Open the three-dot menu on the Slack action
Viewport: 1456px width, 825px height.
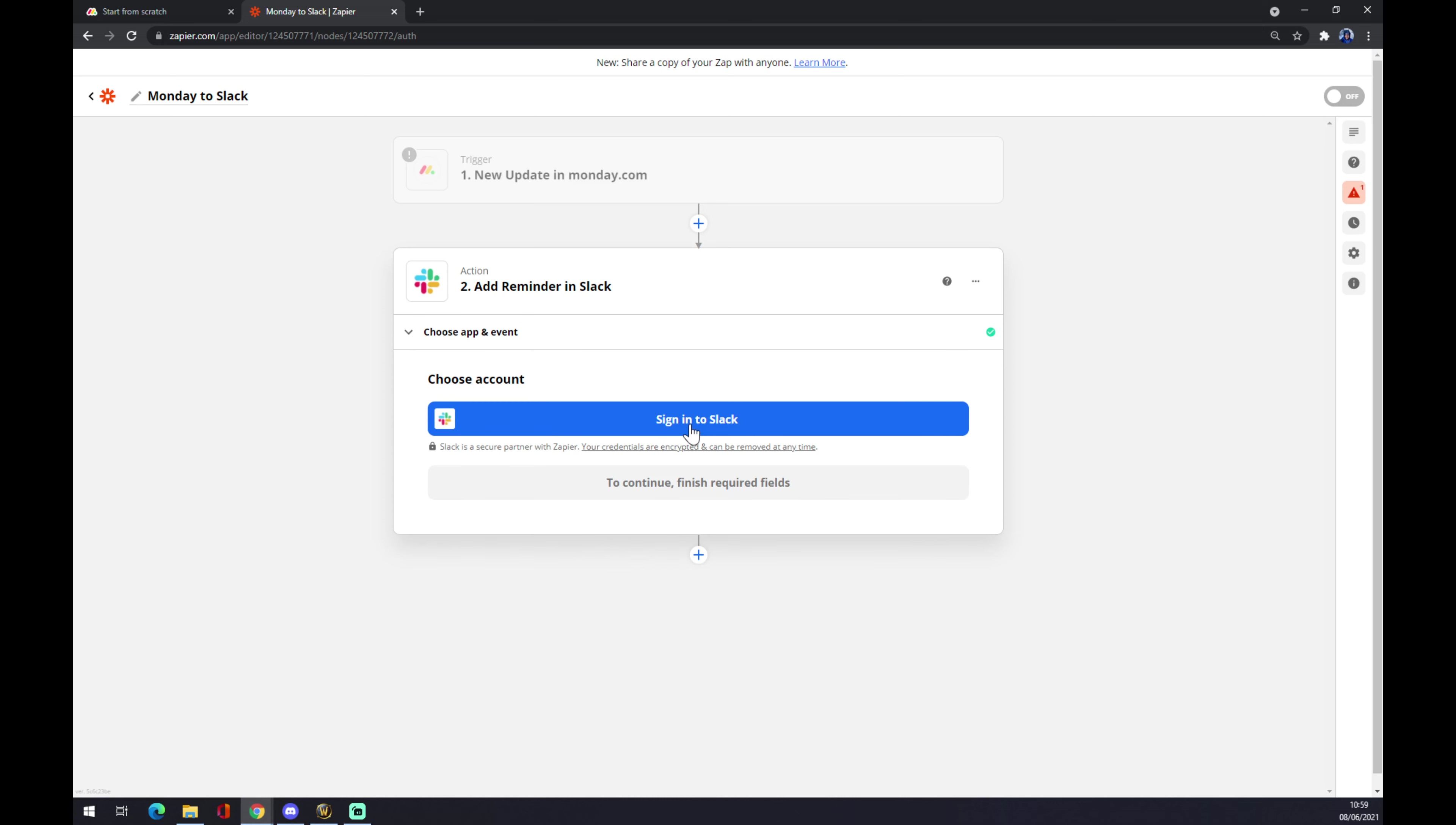pyautogui.click(x=976, y=281)
